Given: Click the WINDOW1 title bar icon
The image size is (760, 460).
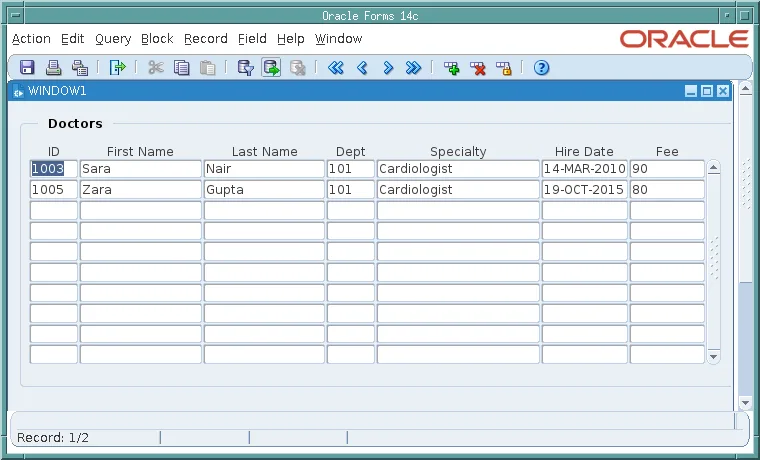Looking at the screenshot, I should [x=18, y=91].
